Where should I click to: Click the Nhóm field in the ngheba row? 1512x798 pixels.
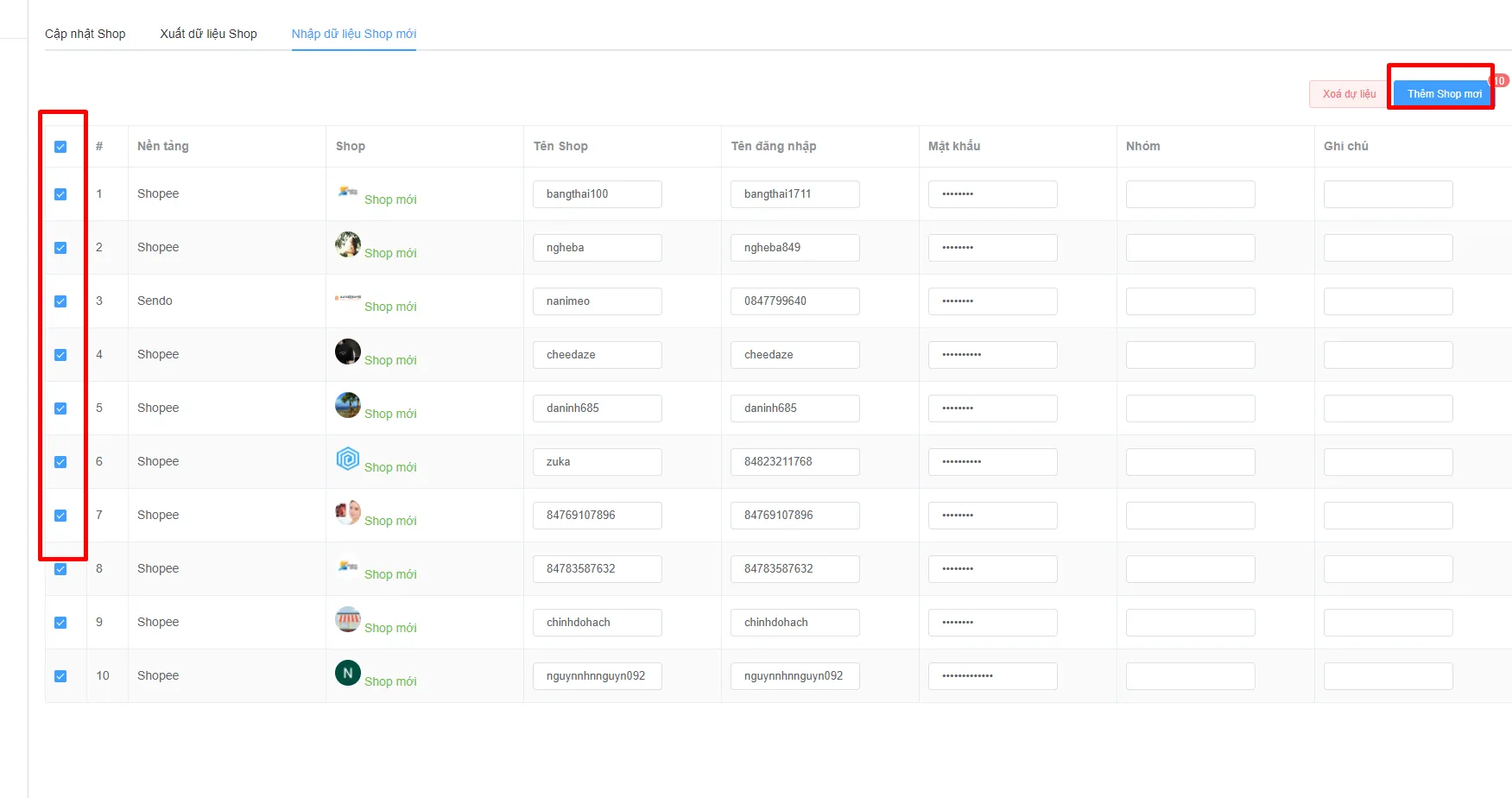(x=1191, y=248)
